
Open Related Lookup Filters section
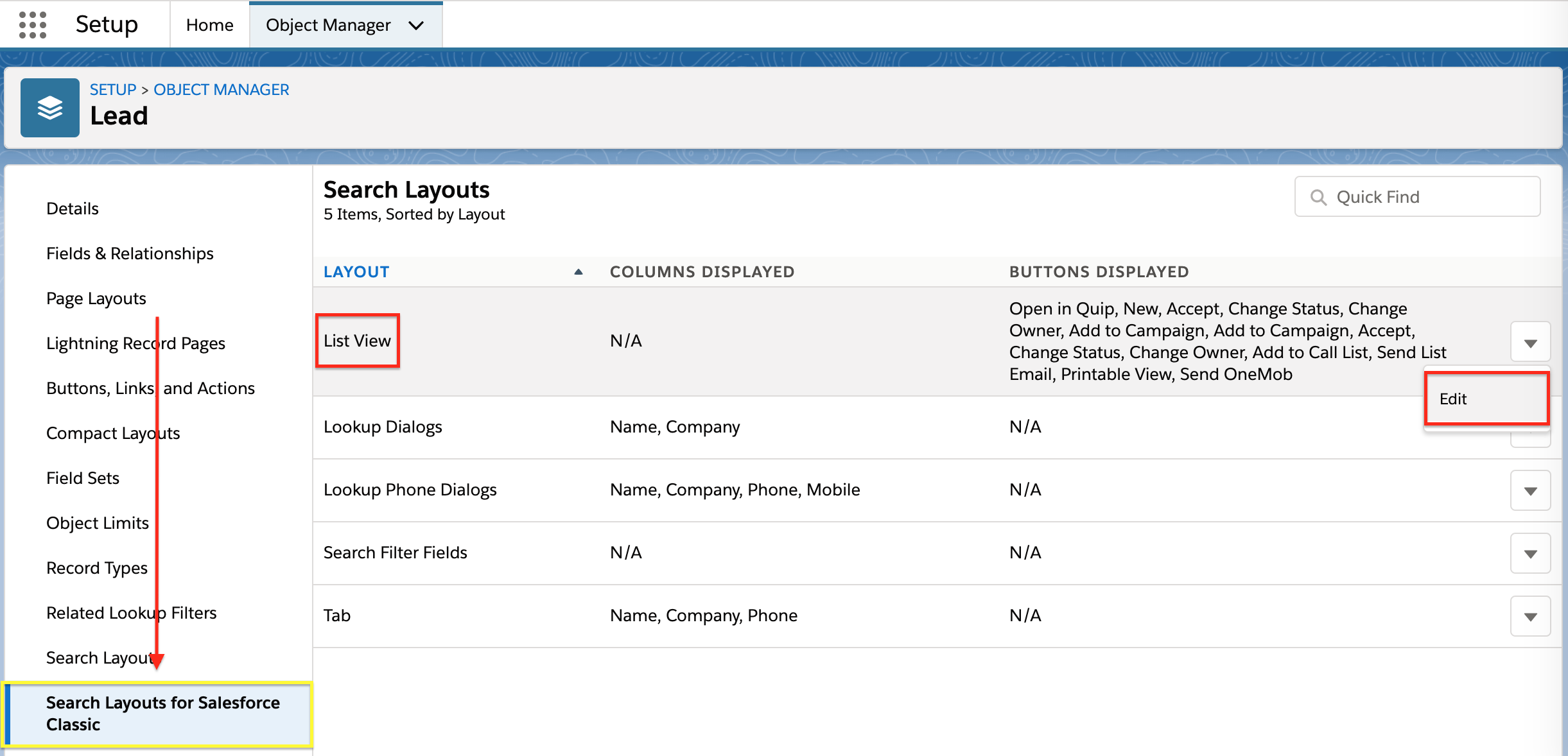pyautogui.click(x=131, y=613)
